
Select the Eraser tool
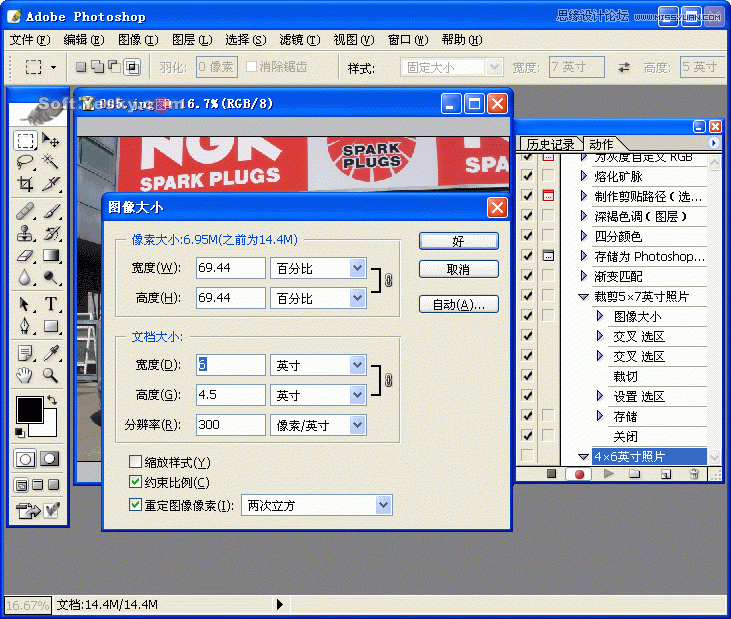tap(25, 255)
